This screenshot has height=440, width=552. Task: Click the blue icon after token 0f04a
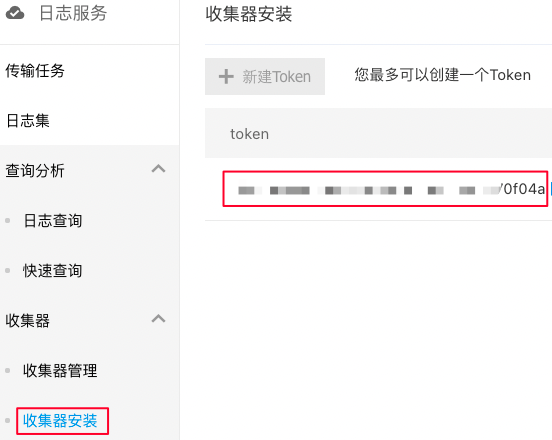tap(551, 189)
